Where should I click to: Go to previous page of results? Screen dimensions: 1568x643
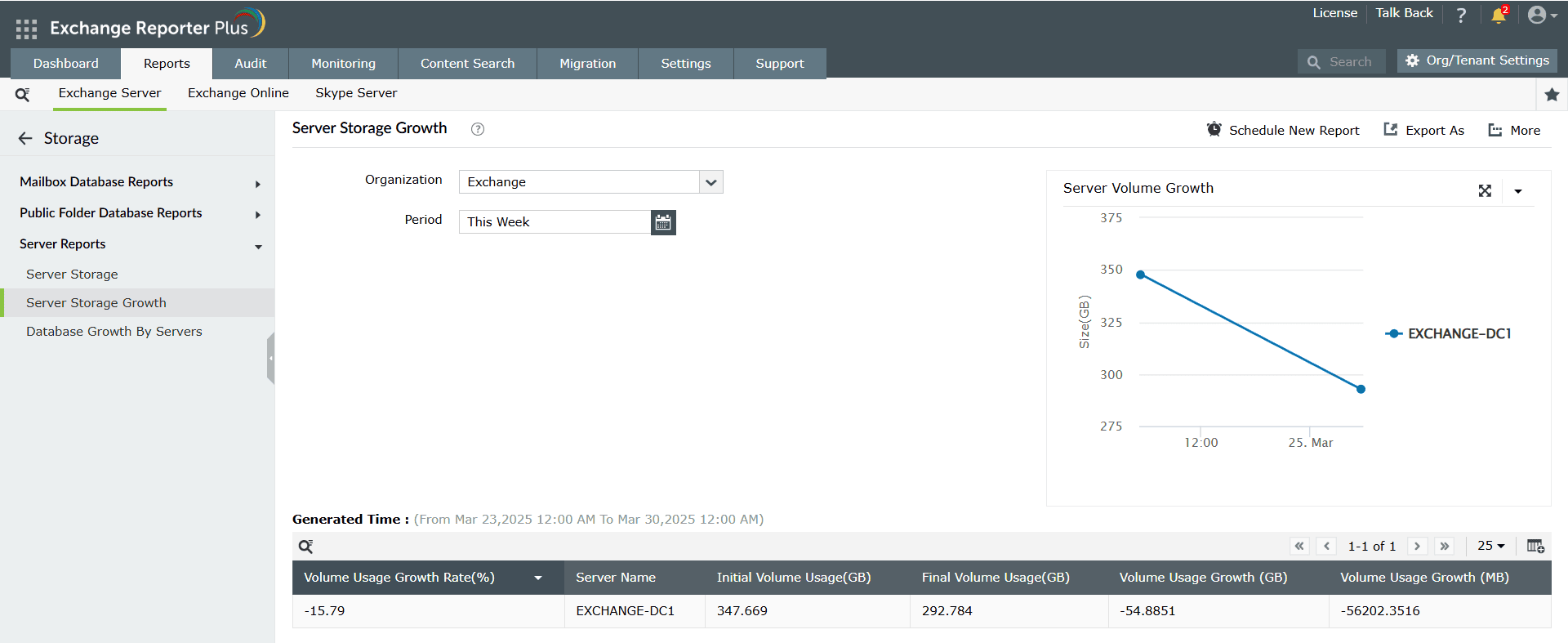(1327, 546)
